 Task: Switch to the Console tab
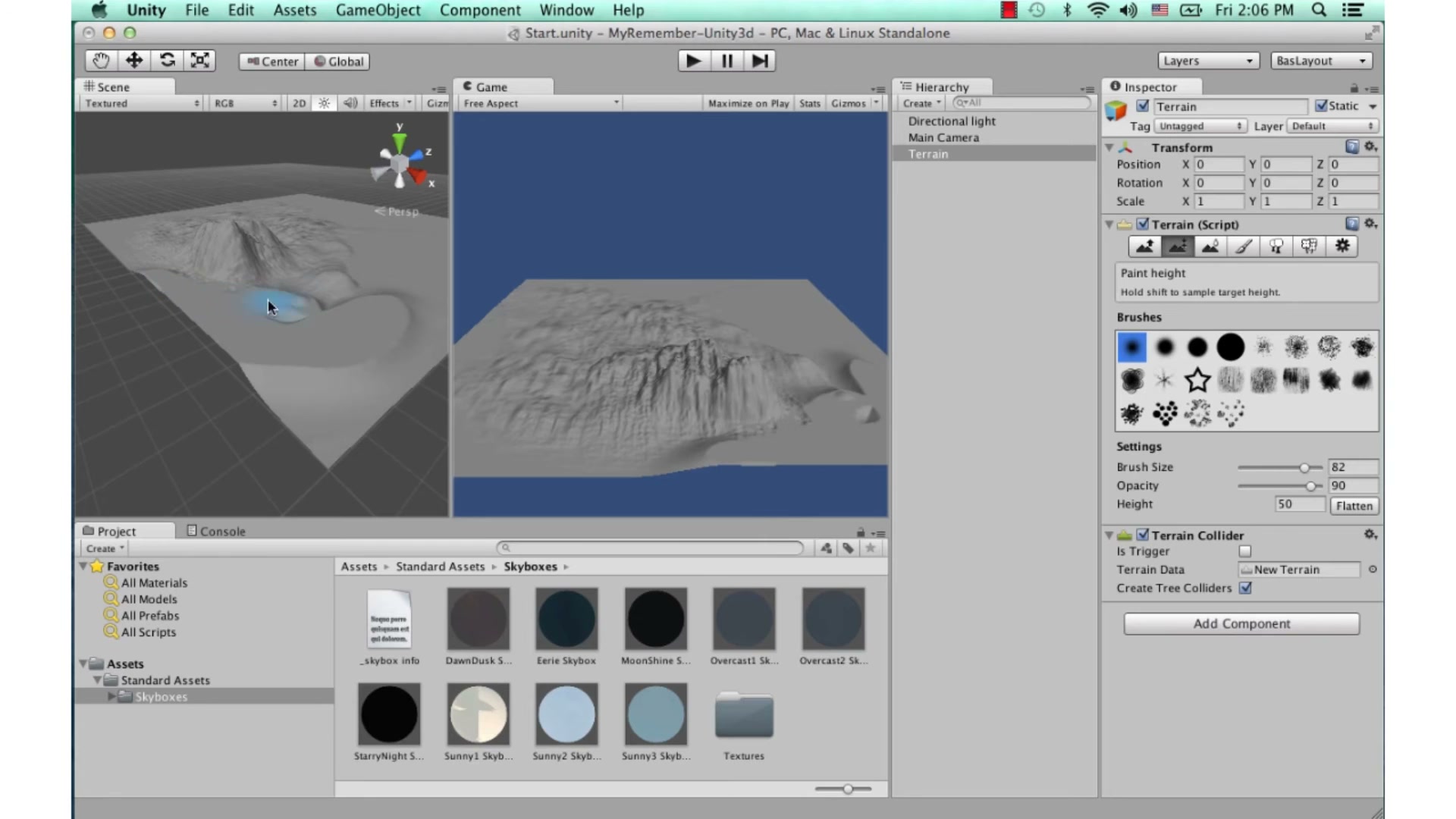pyautogui.click(x=216, y=531)
